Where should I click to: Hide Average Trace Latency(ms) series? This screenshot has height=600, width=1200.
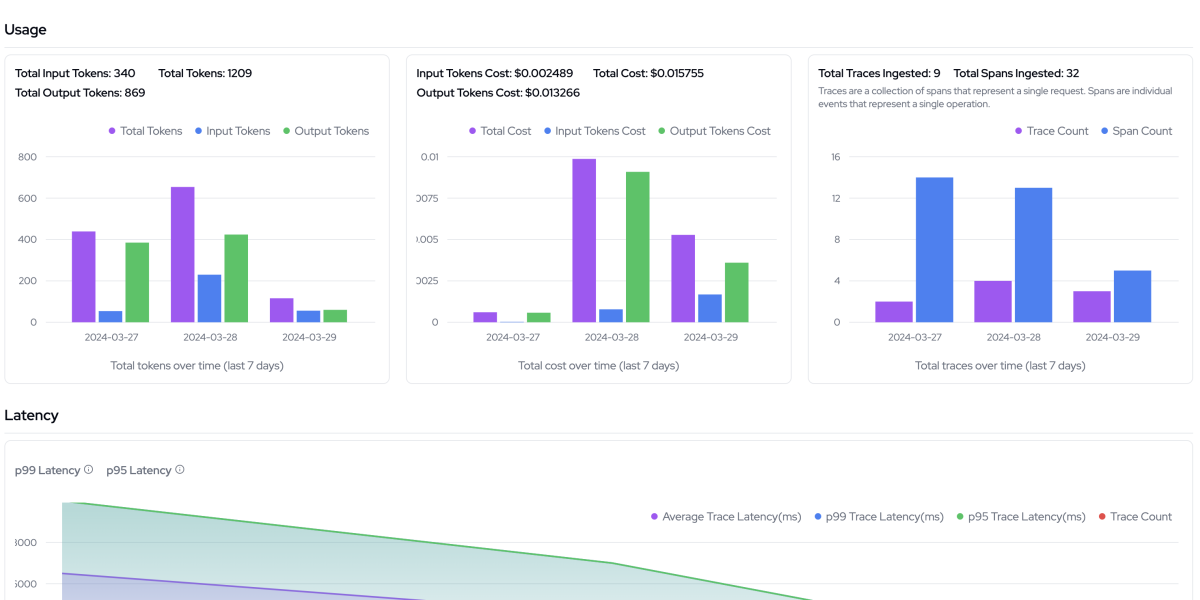(725, 517)
